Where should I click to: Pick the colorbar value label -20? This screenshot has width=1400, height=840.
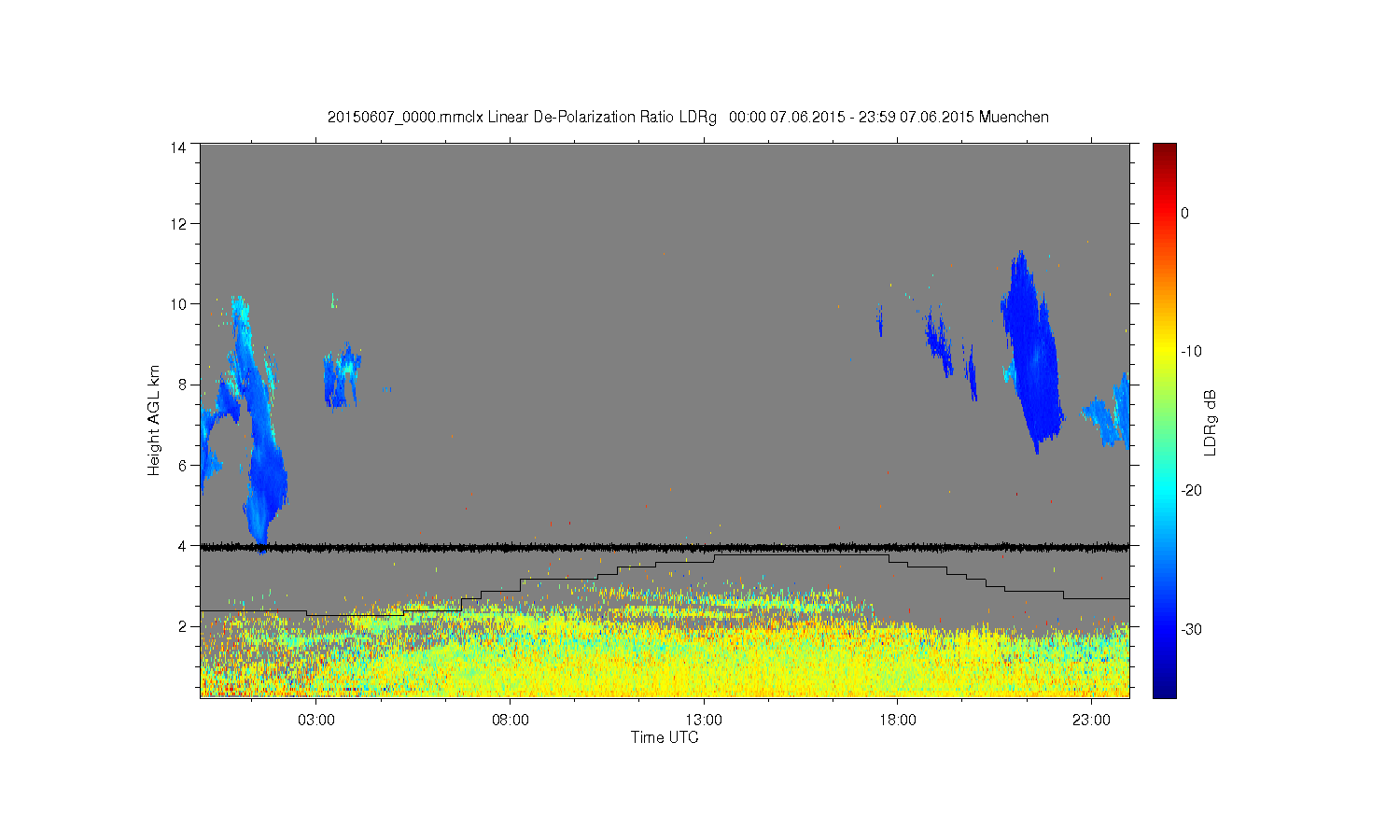[1191, 491]
